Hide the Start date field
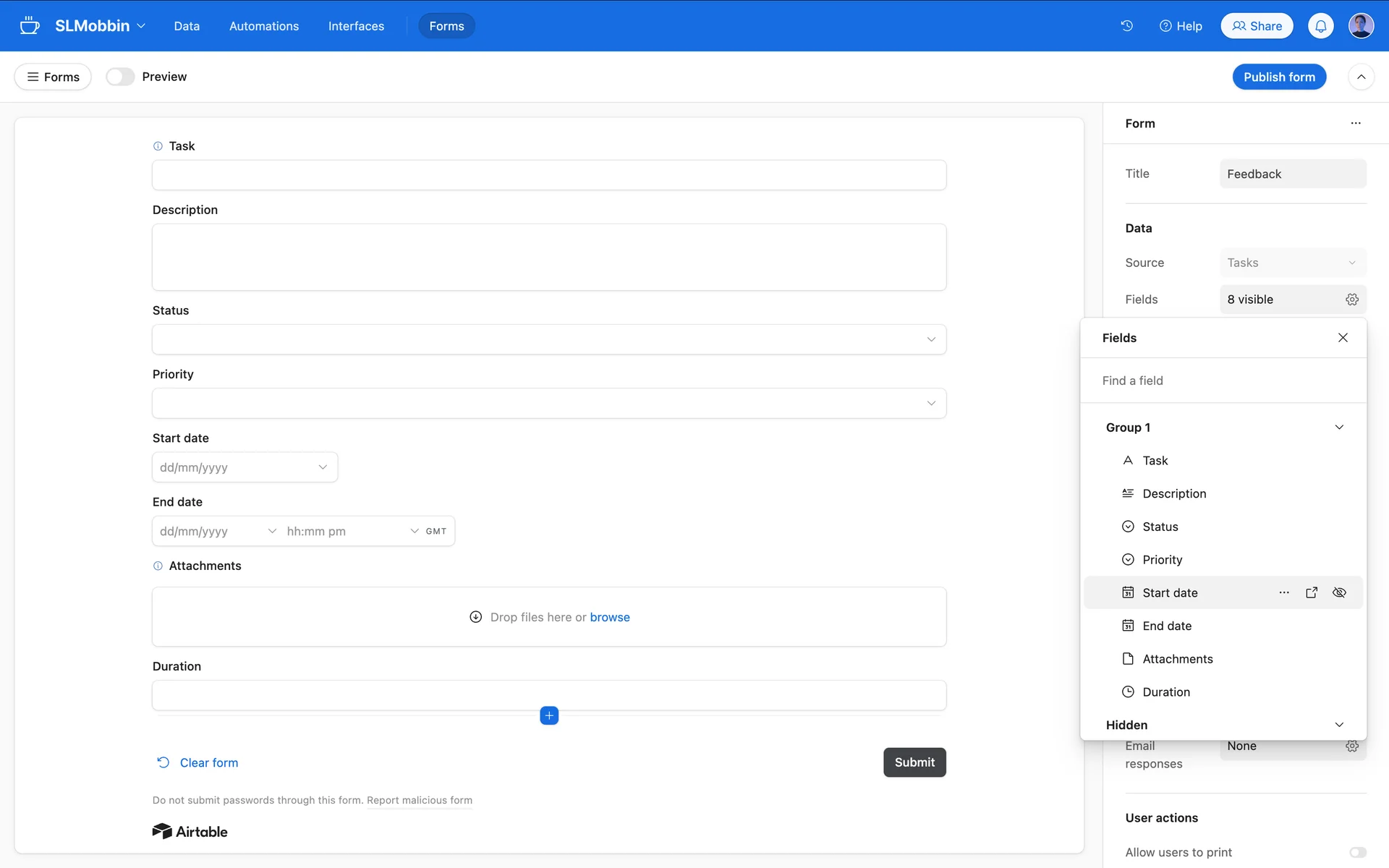The height and width of the screenshot is (868, 1389). (x=1339, y=592)
